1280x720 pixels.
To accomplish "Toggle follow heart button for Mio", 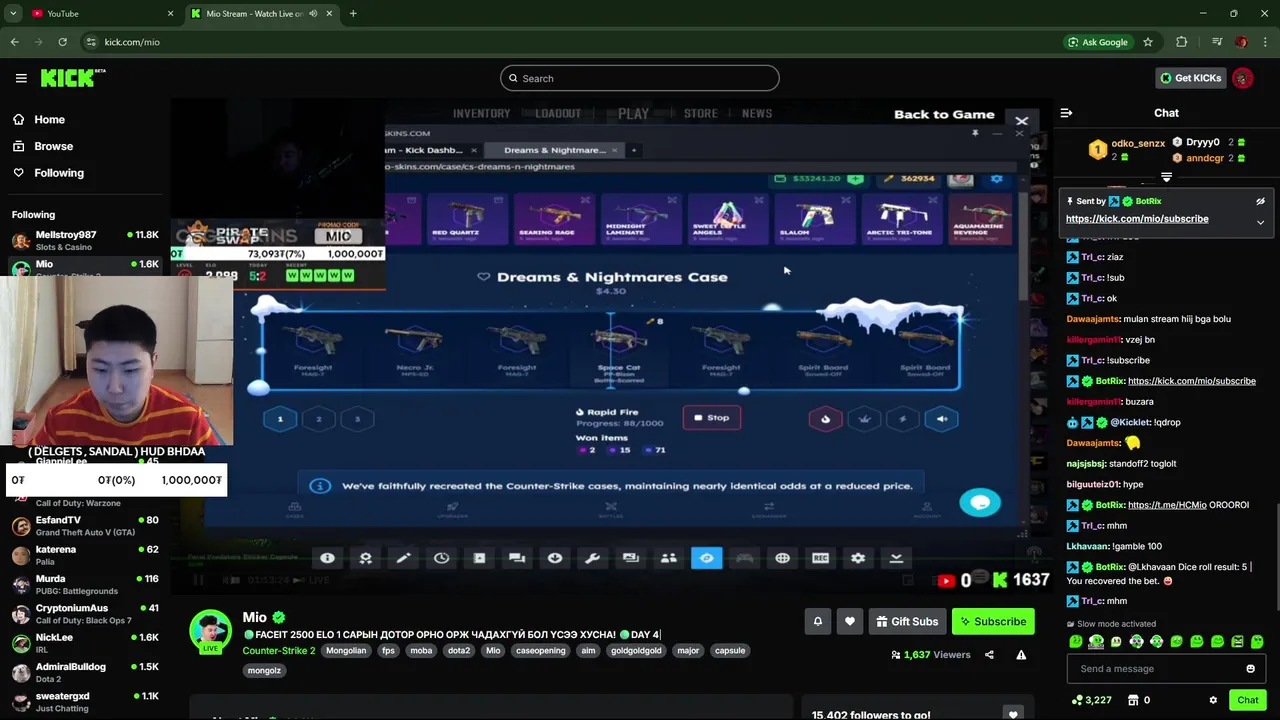I will [x=849, y=621].
